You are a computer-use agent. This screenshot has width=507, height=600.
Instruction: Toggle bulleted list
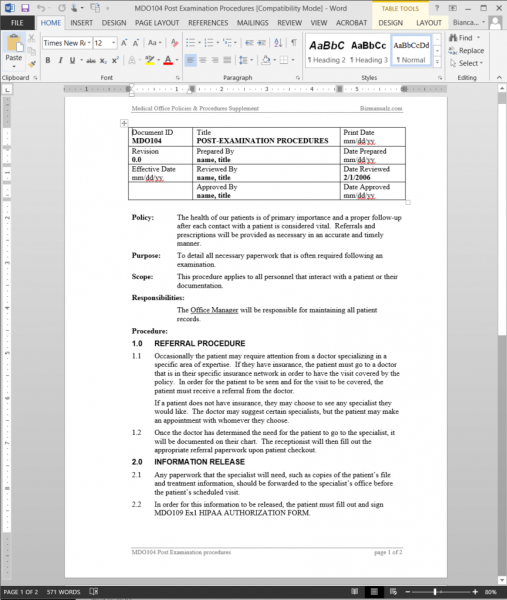190,43
